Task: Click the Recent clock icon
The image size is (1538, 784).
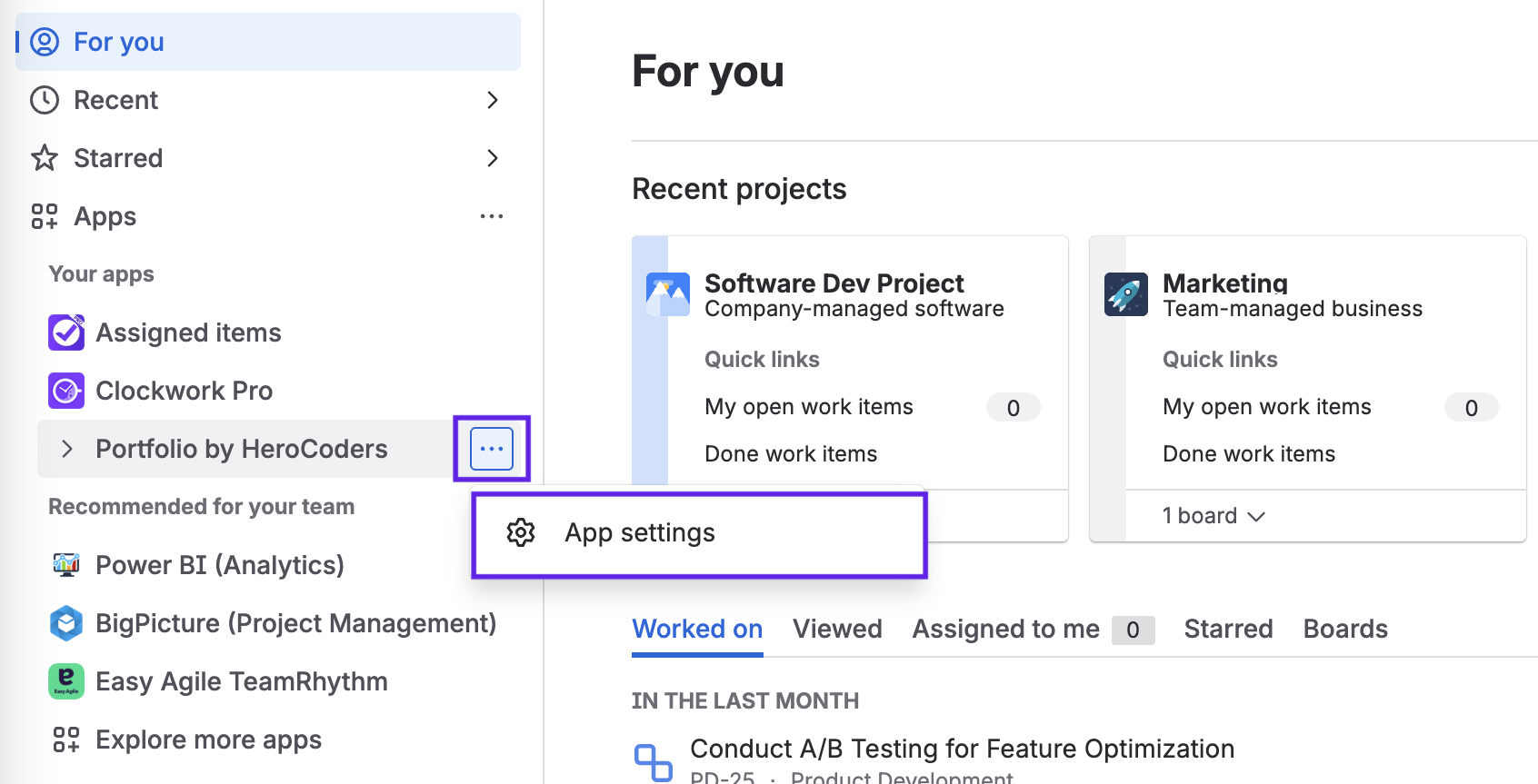Action: click(x=45, y=100)
